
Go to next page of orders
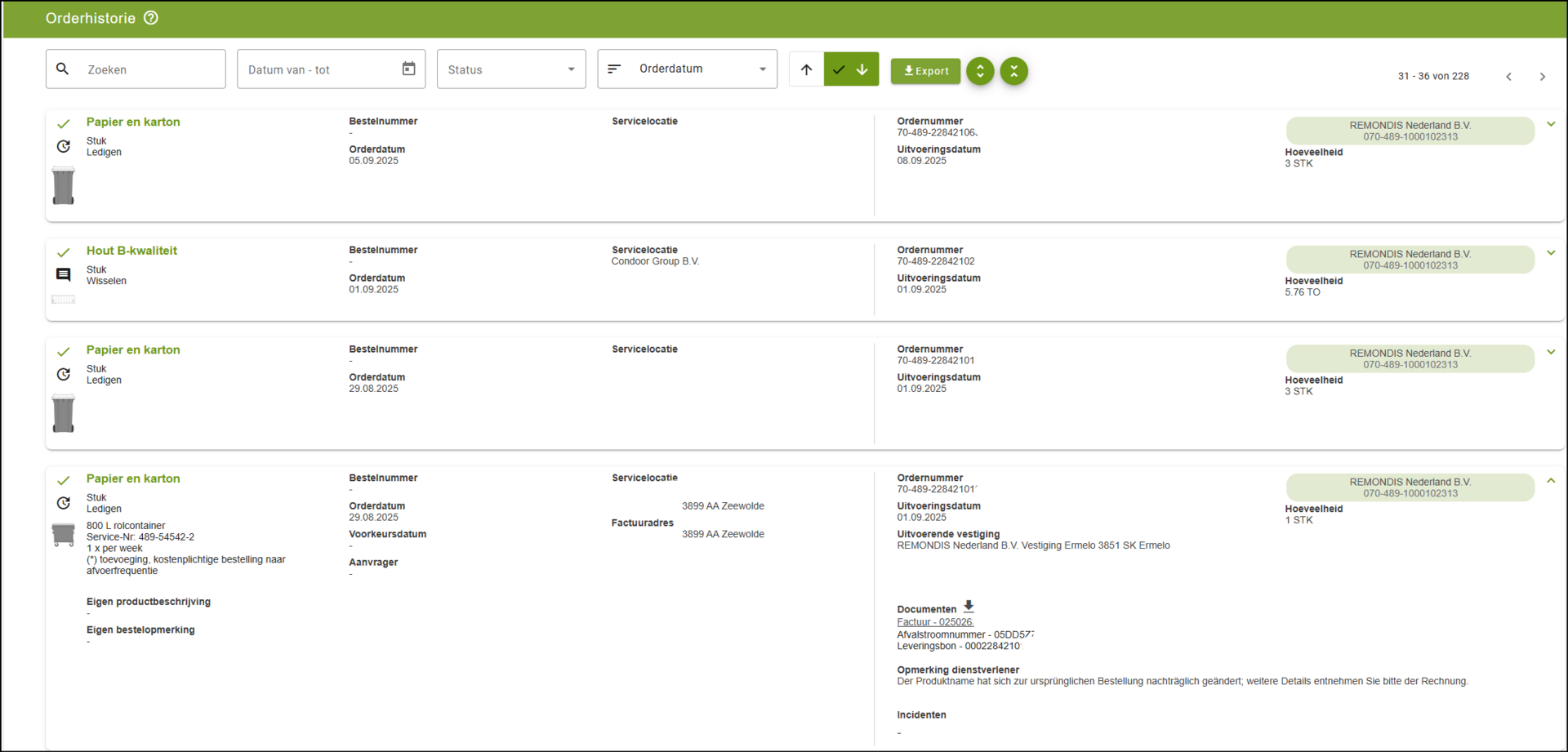[x=1542, y=77]
